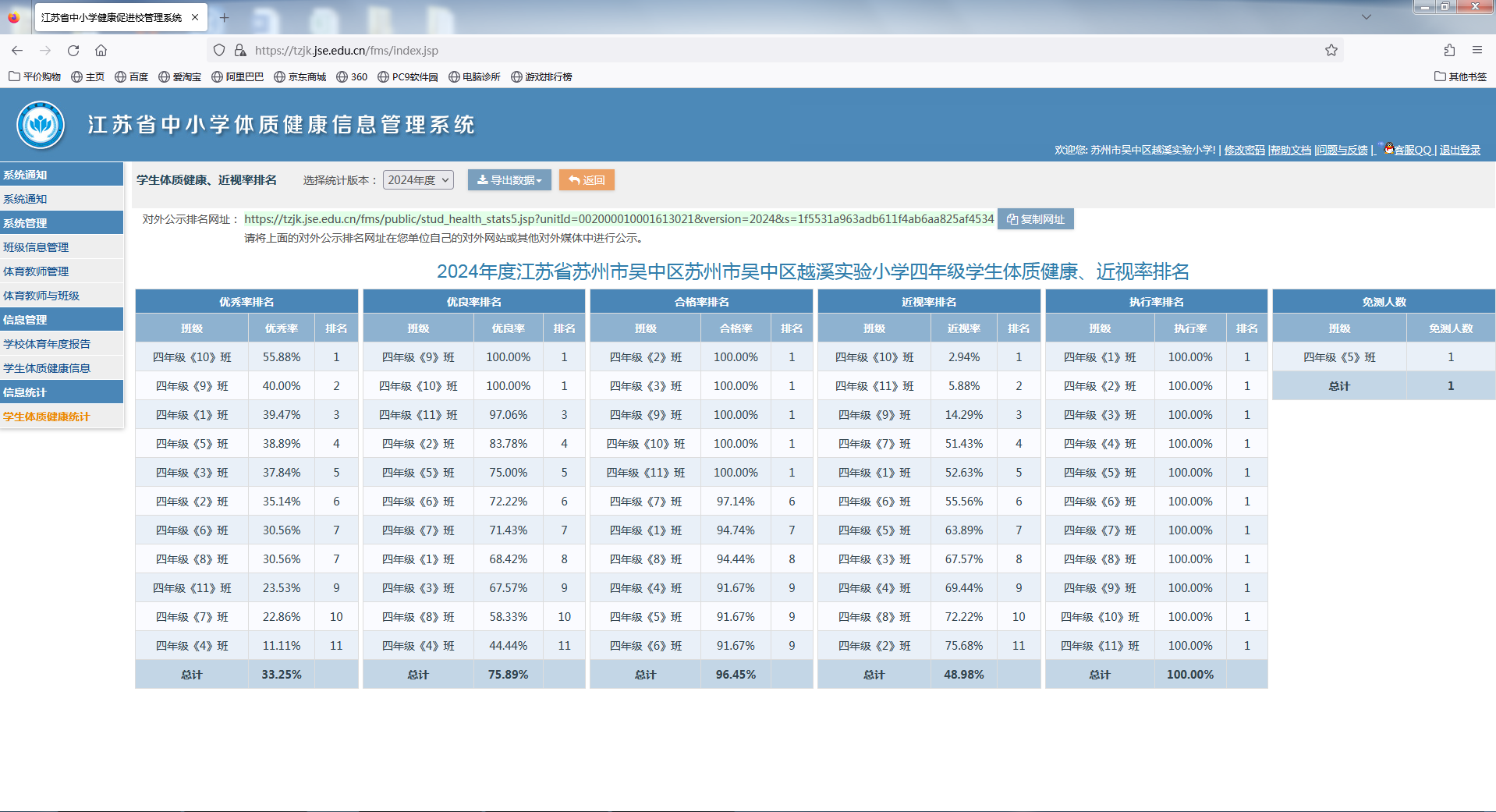This screenshot has height=812, width=1496.
Task: Open the 京东商城 bookmark
Action: 300,76
